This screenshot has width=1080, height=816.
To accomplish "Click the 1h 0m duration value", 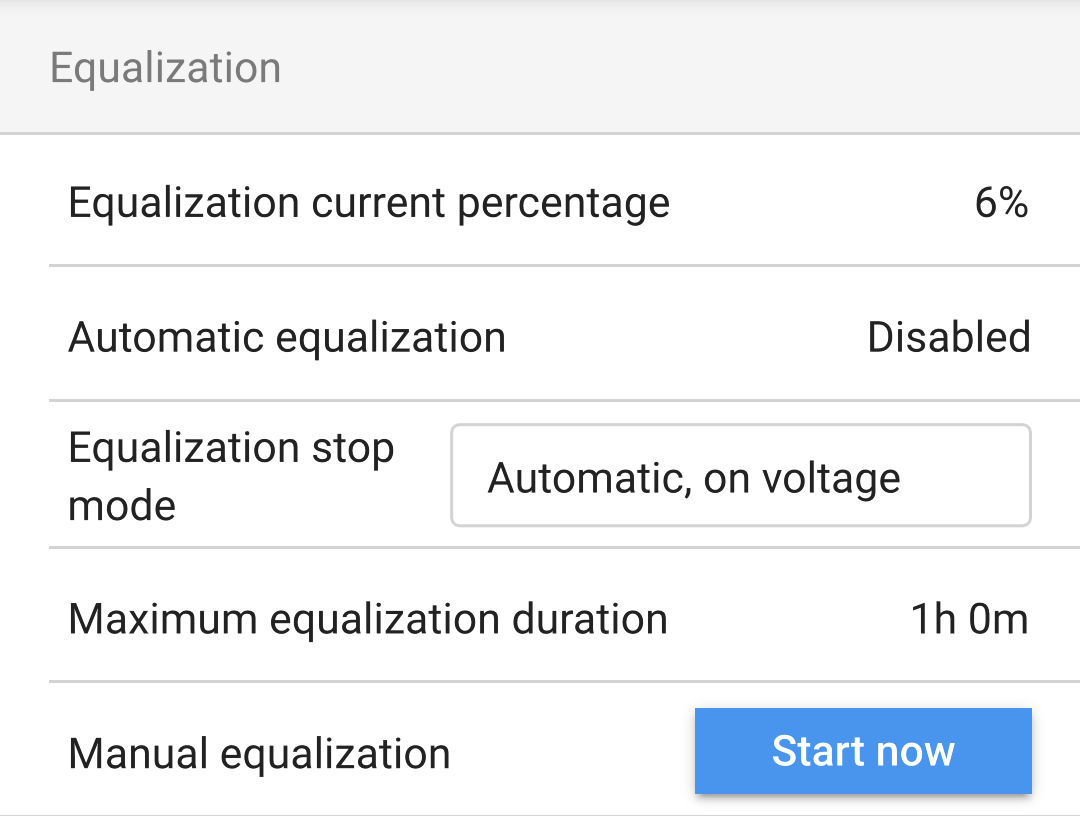I will [x=969, y=619].
